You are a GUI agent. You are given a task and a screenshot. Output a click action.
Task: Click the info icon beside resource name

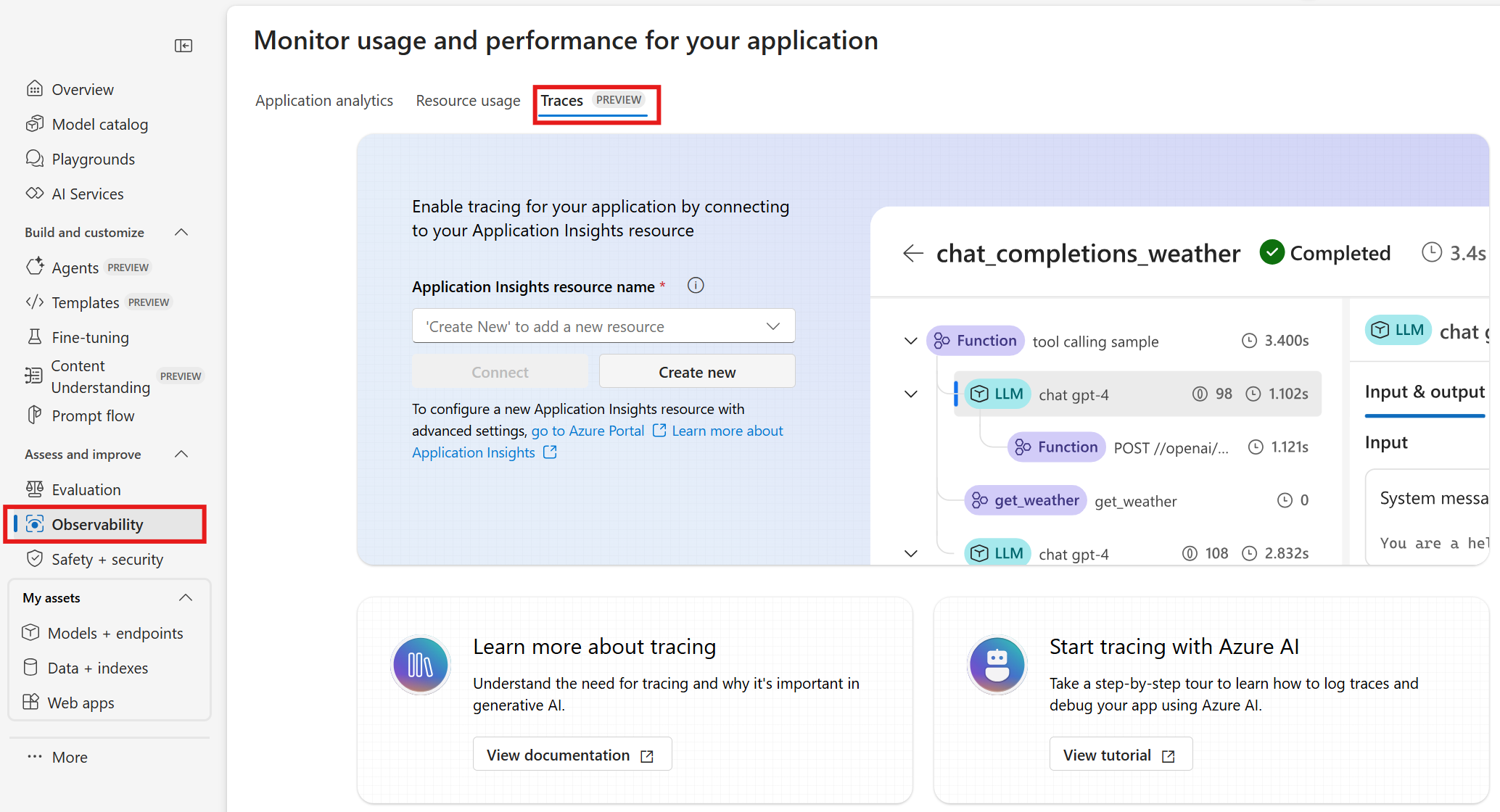pos(696,286)
